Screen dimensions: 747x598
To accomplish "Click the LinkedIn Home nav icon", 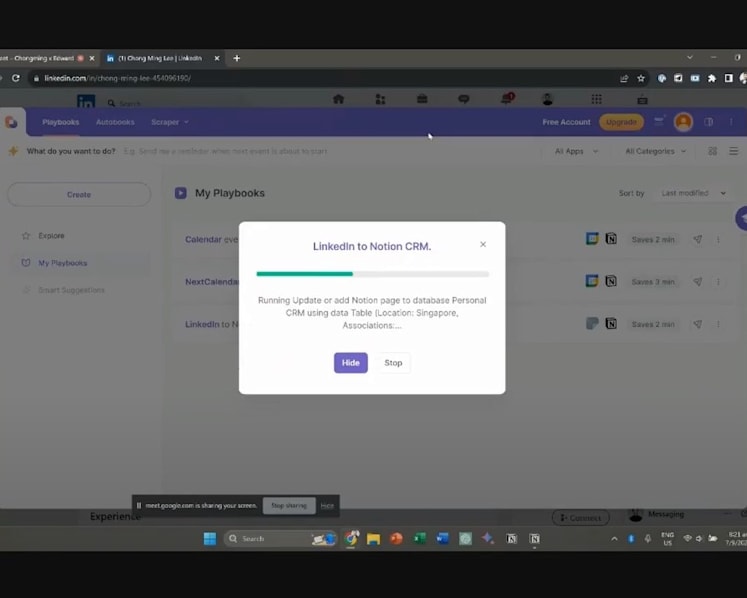I will coord(338,99).
